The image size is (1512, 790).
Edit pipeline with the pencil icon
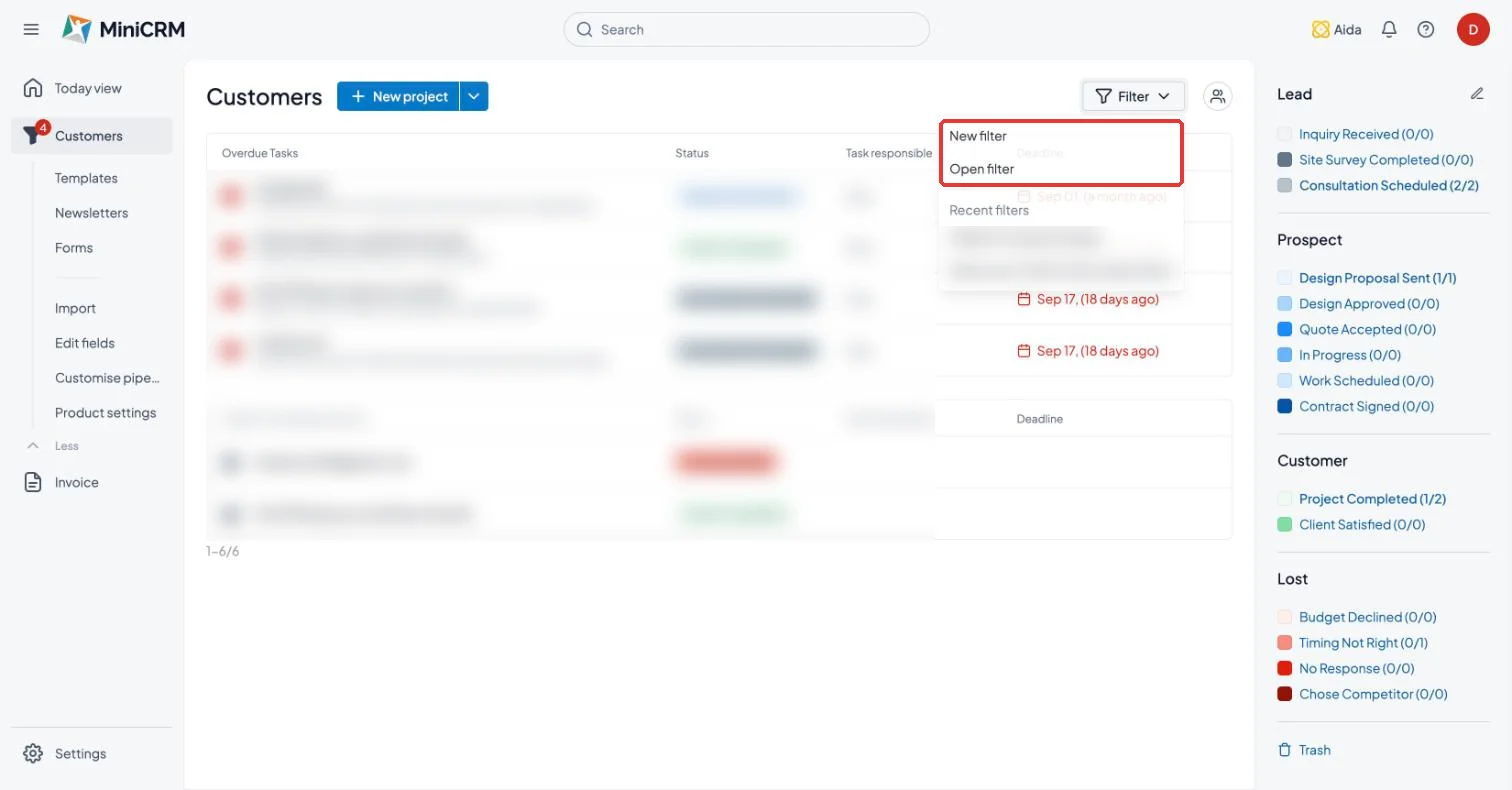pos(1477,94)
